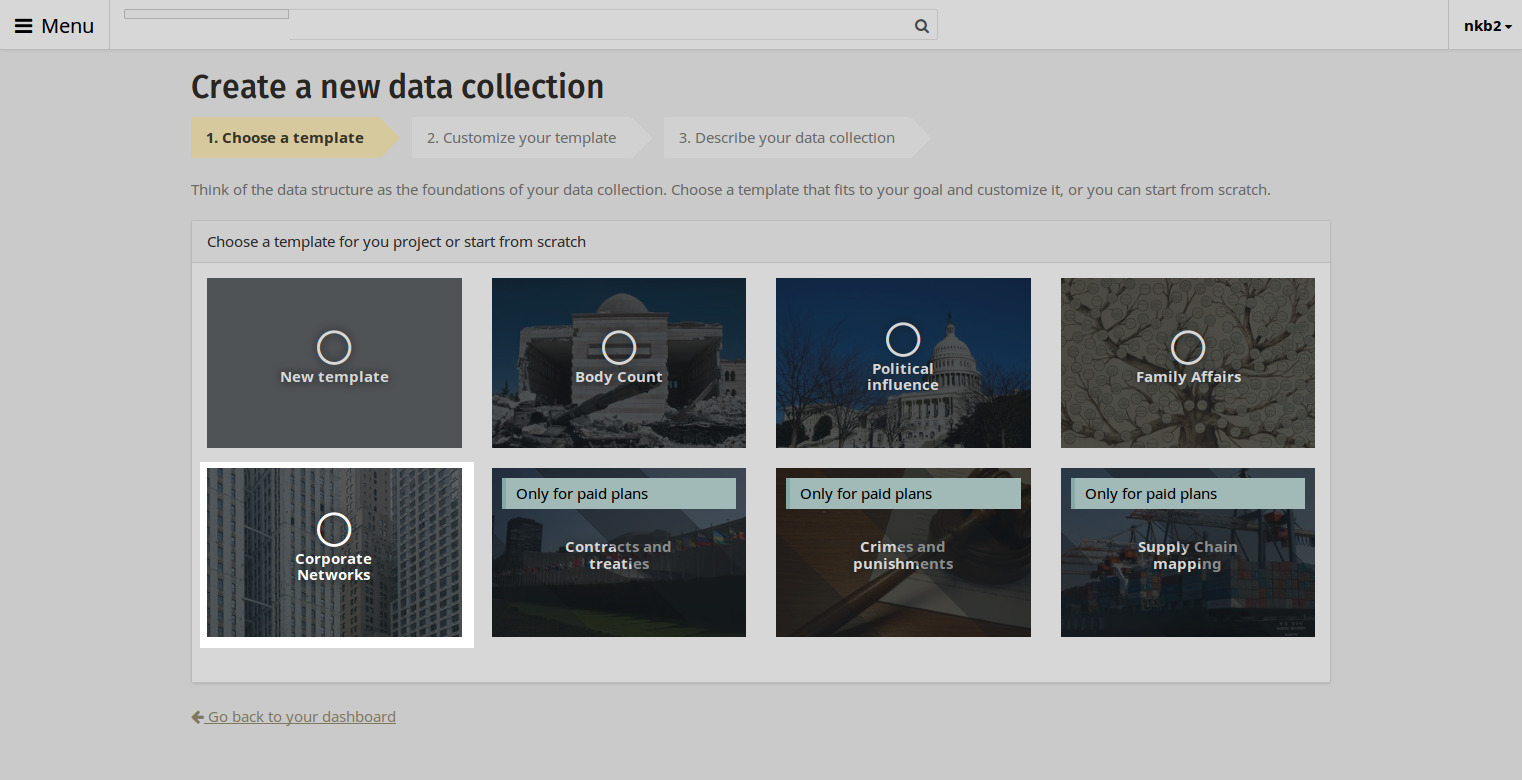This screenshot has width=1522, height=780.
Task: Click the Crimes and punishments template card
Action: [x=903, y=552]
